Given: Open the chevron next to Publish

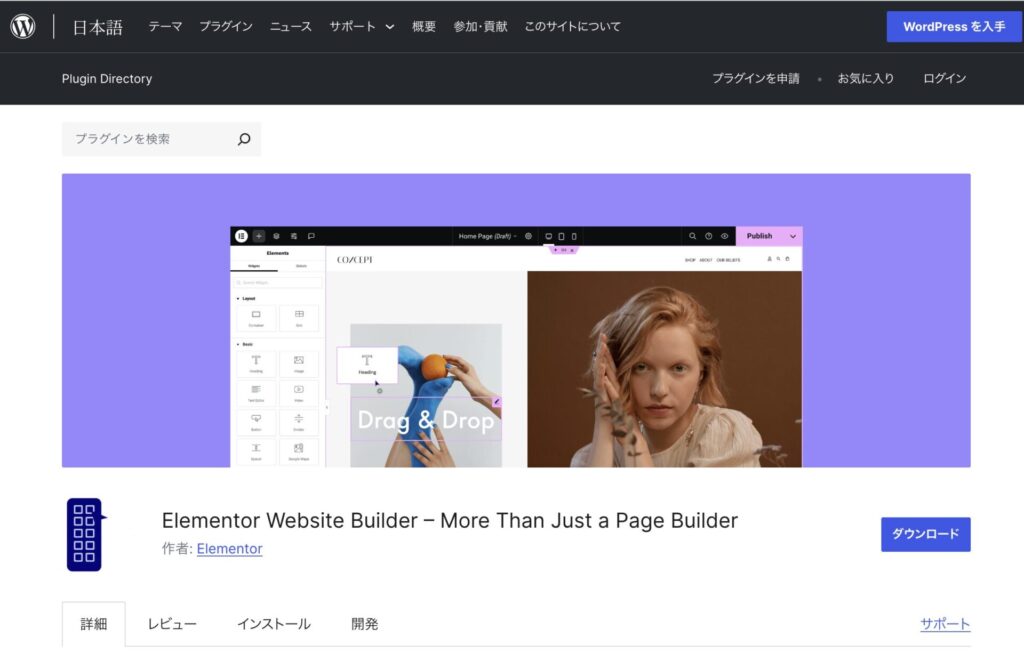Looking at the screenshot, I should click(x=793, y=236).
